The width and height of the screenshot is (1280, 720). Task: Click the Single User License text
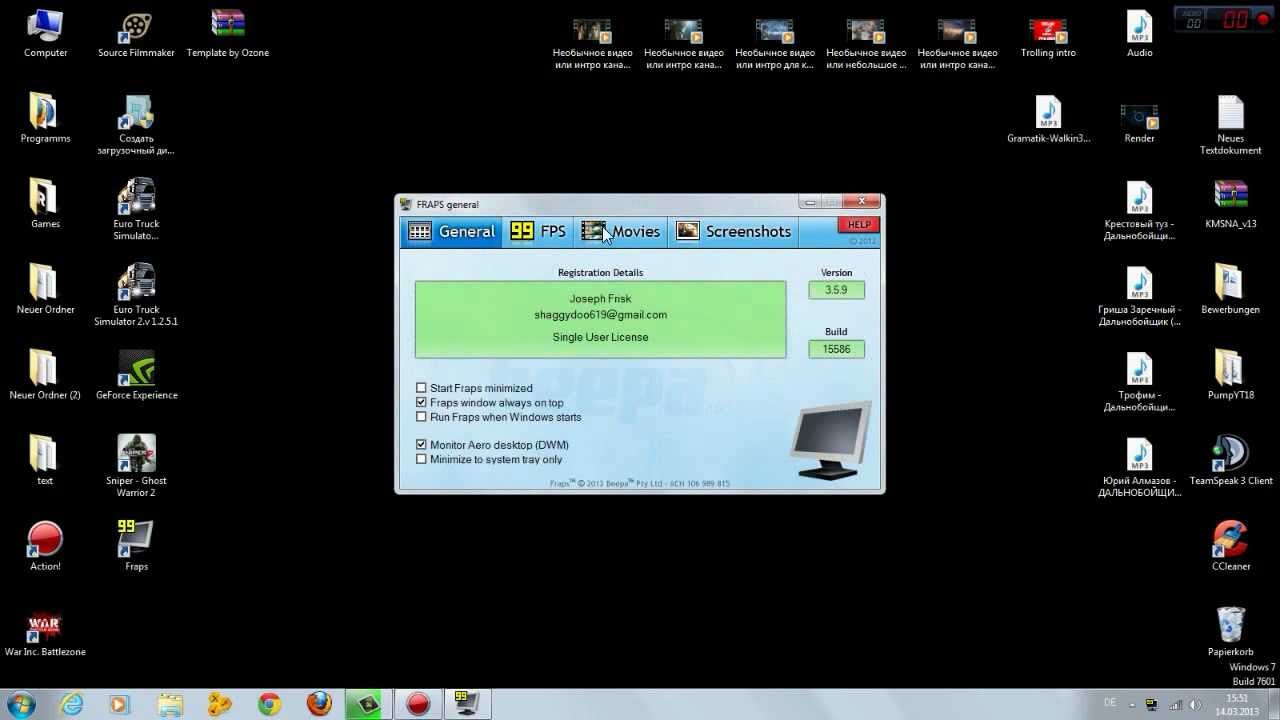click(x=600, y=337)
